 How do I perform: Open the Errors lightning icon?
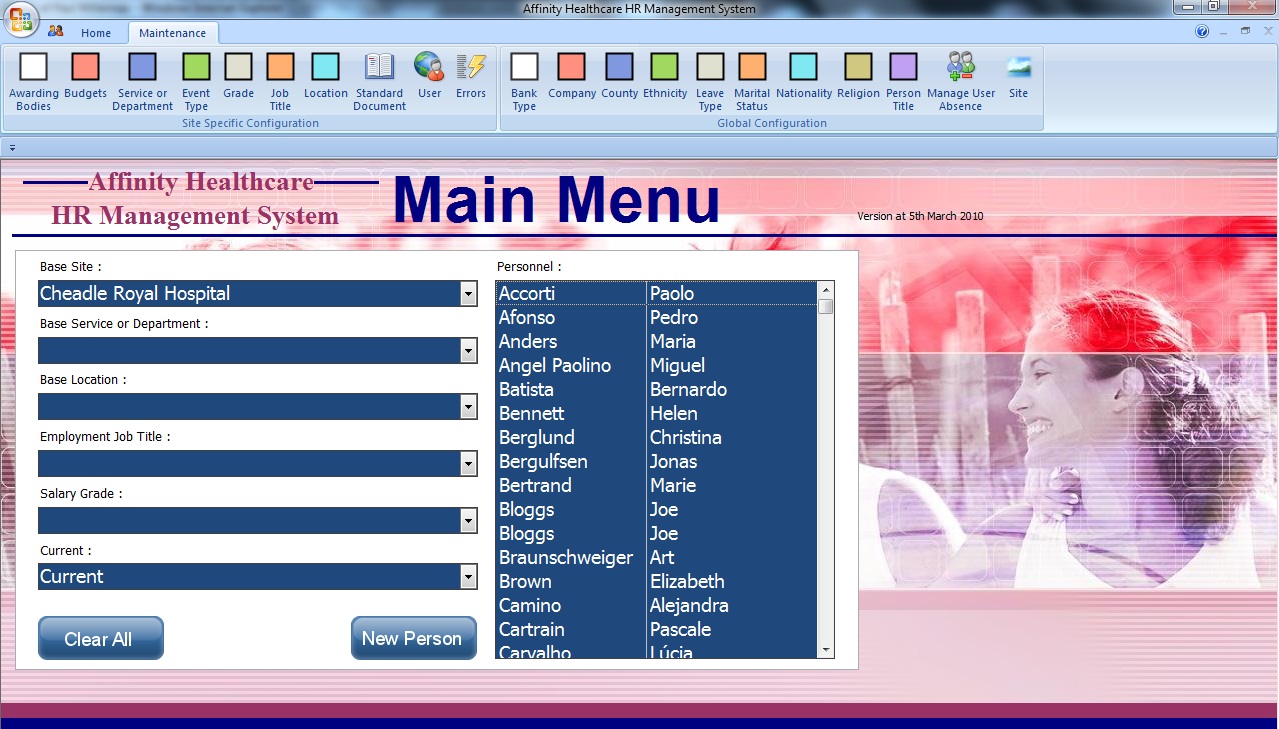point(471,76)
